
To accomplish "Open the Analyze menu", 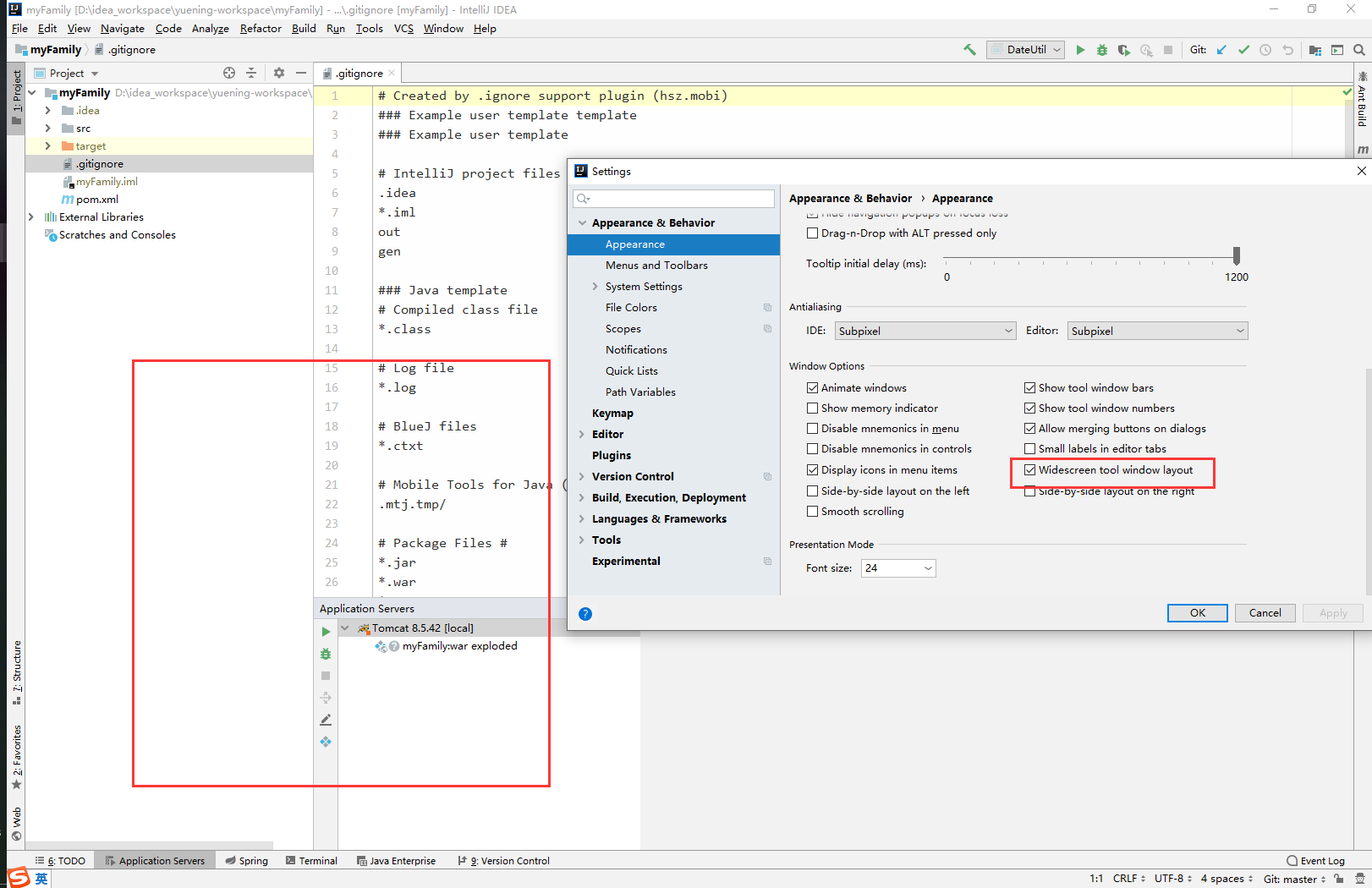I will pos(210,29).
